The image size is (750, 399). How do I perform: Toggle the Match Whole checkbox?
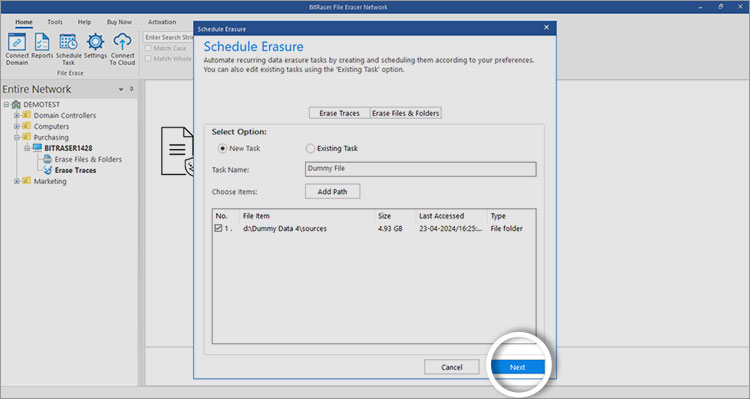tap(148, 58)
